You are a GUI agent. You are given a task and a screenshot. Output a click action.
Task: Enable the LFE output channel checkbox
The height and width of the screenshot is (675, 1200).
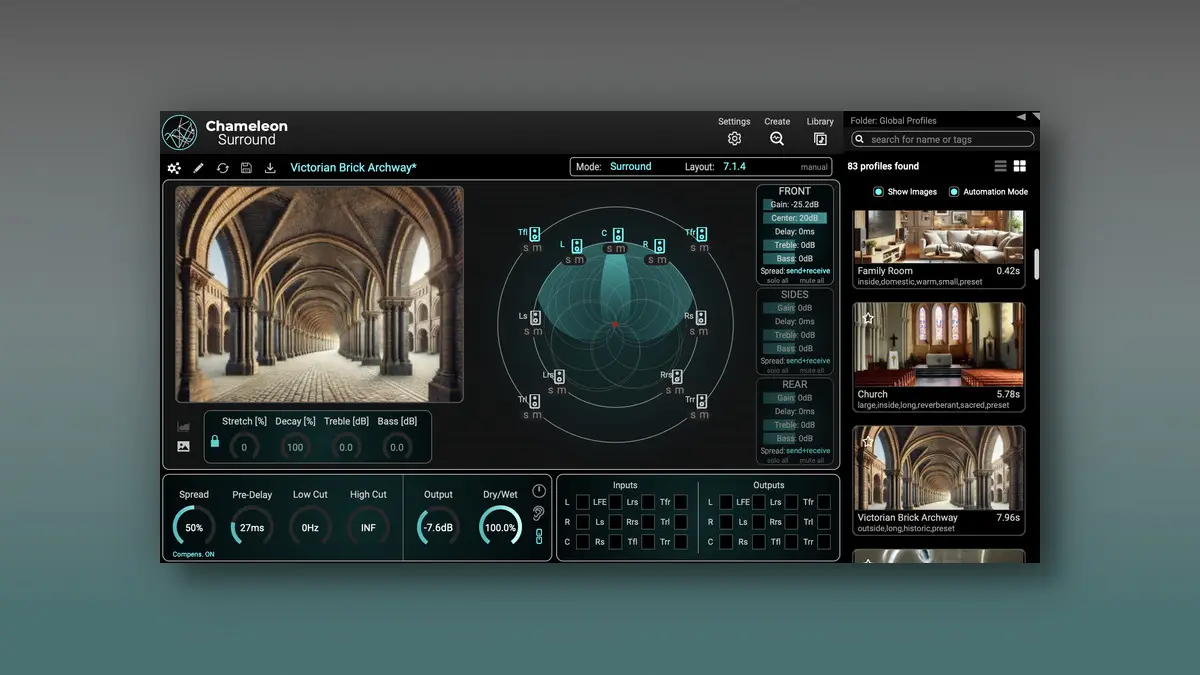[x=759, y=502]
